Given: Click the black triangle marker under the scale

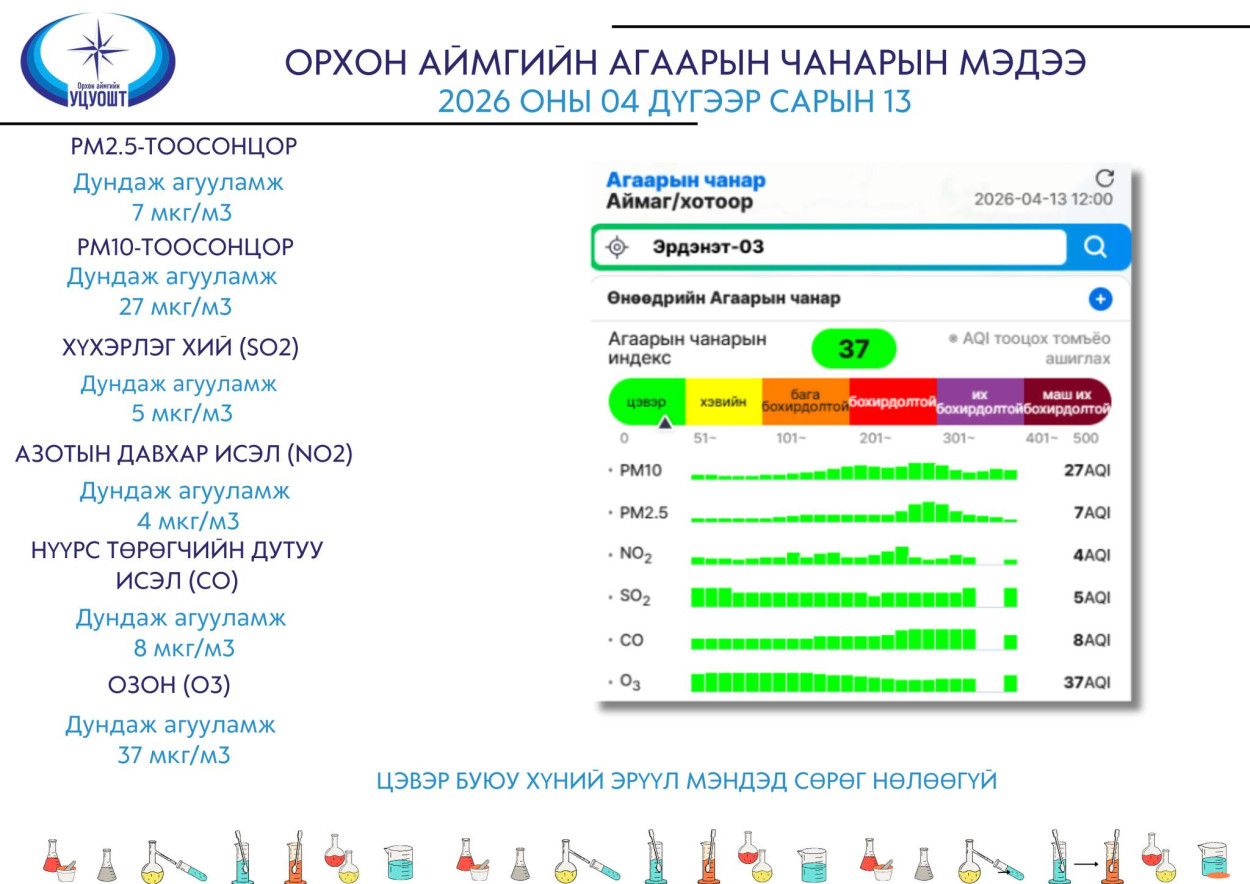Looking at the screenshot, I should pyautogui.click(x=664, y=423).
